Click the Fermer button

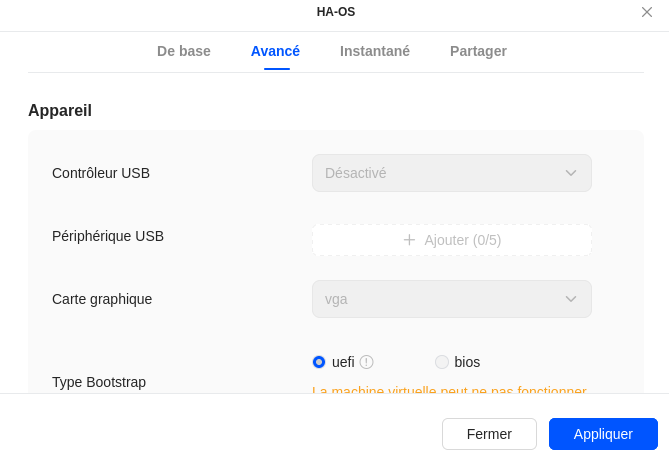tap(489, 434)
